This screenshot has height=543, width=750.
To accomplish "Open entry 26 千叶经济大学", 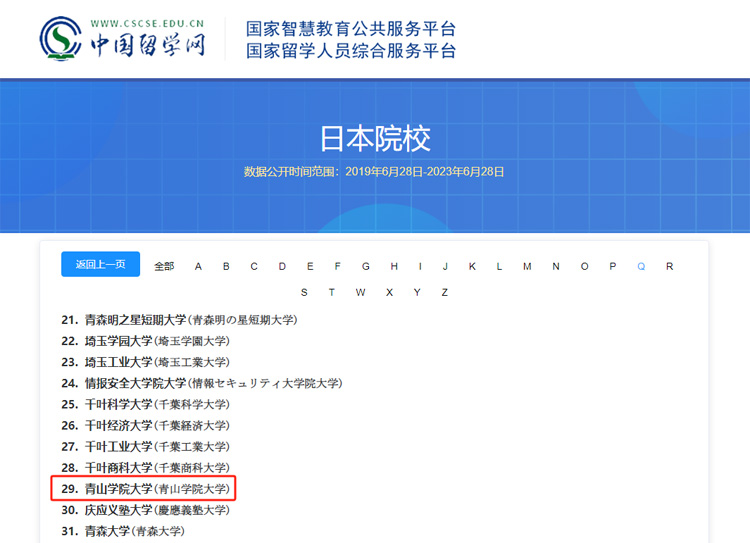I will click(145, 425).
